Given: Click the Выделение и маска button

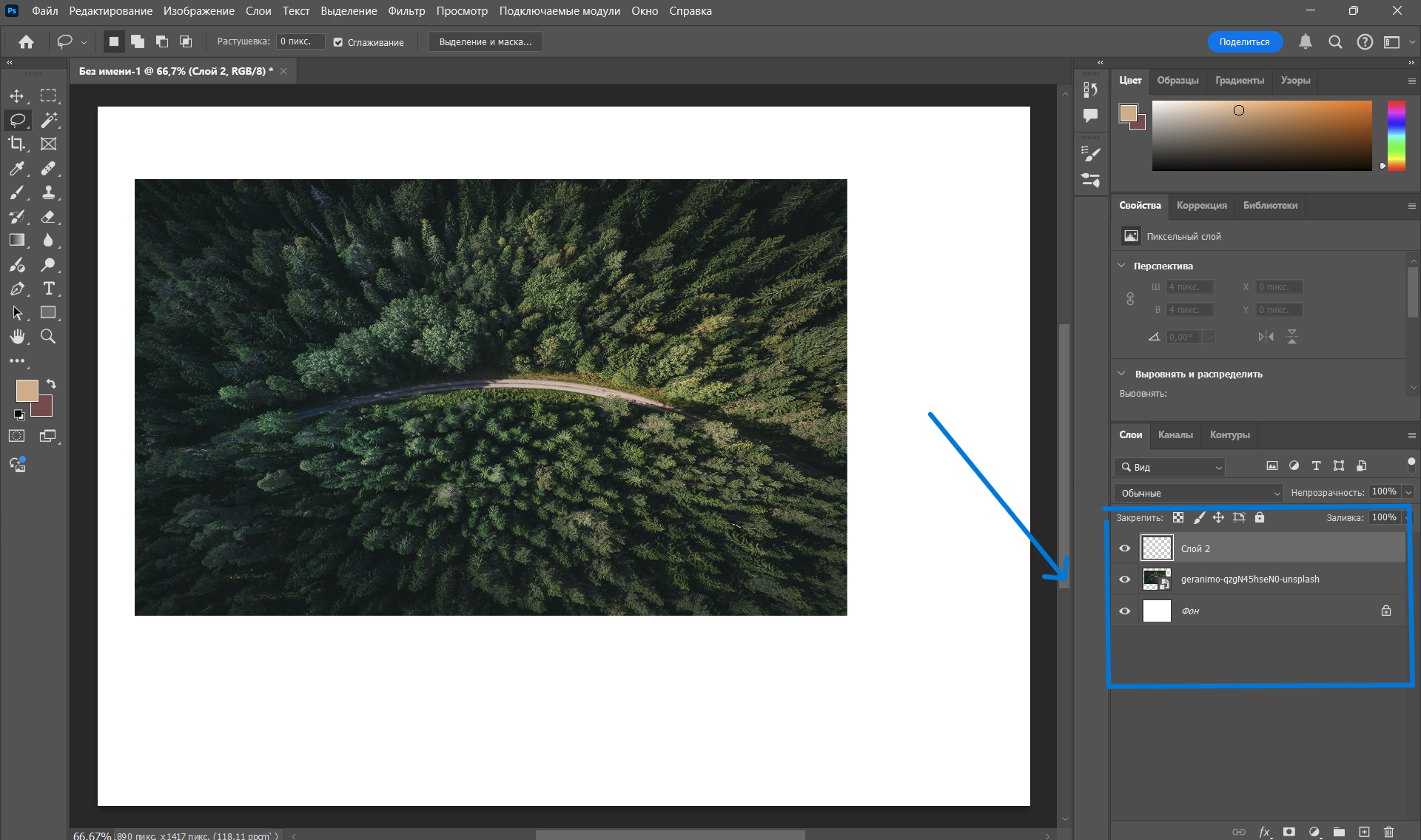Looking at the screenshot, I should (x=486, y=42).
